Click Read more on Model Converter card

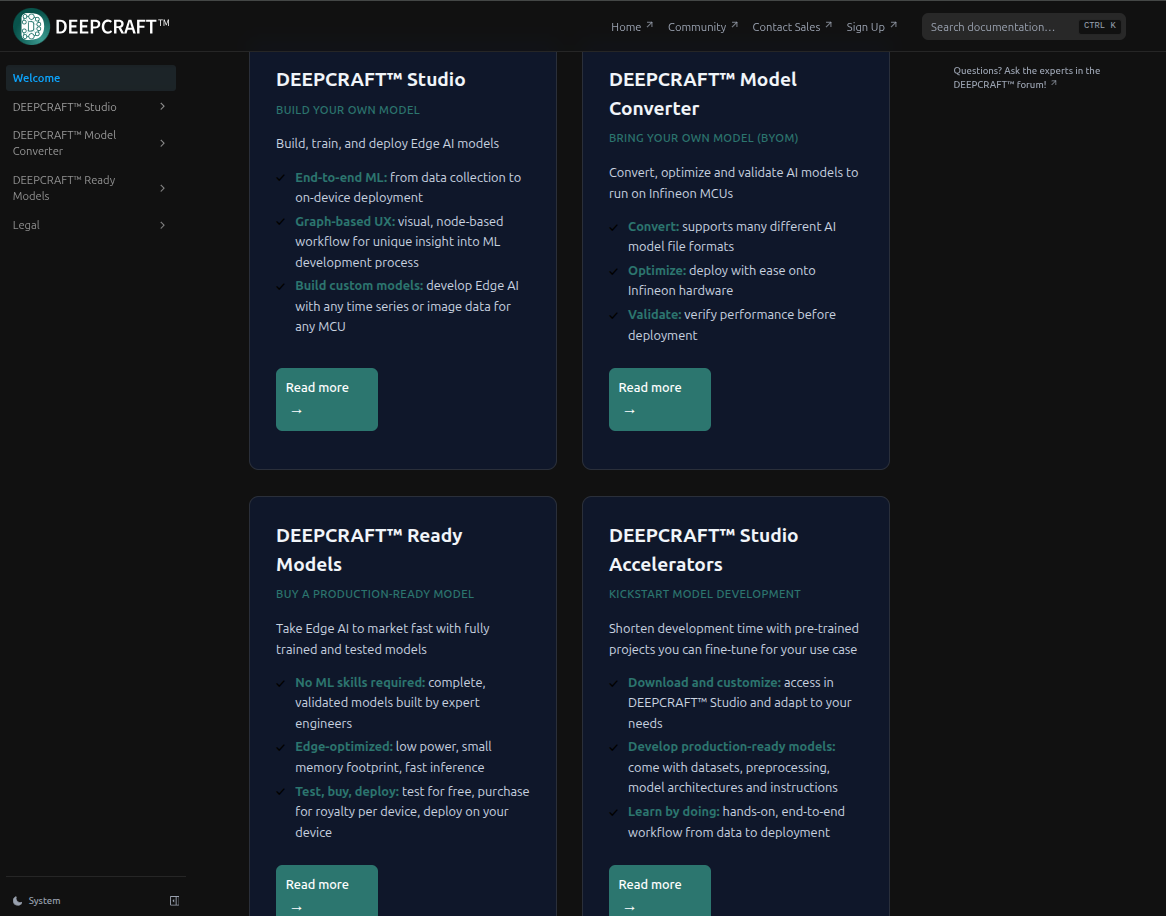coord(660,399)
